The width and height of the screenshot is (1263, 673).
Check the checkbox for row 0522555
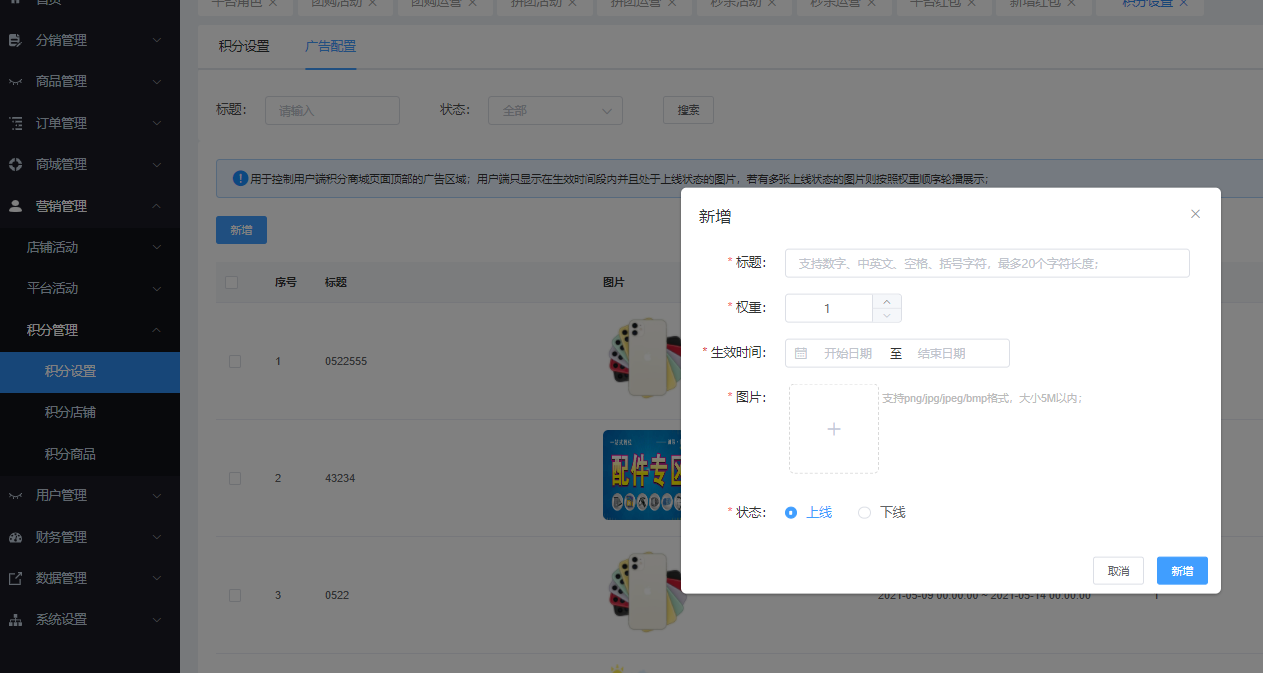coord(234,361)
